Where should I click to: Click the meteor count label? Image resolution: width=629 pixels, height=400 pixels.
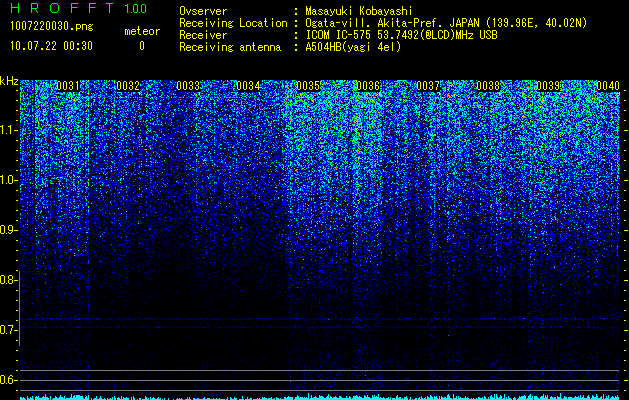coord(142,31)
